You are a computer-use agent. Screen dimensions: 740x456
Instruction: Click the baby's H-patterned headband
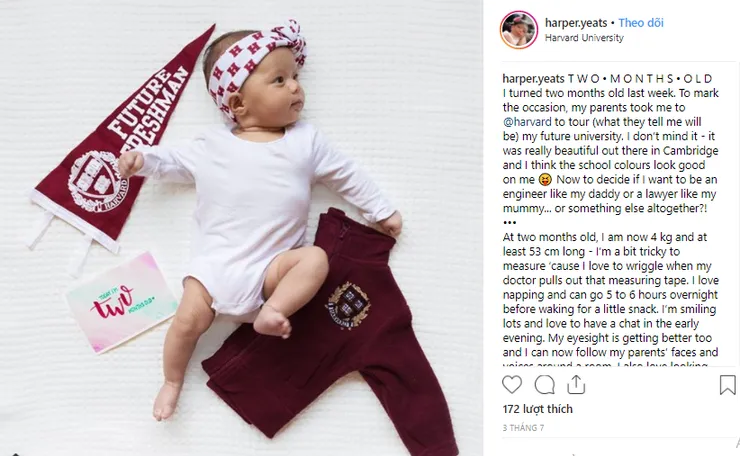pos(257,64)
